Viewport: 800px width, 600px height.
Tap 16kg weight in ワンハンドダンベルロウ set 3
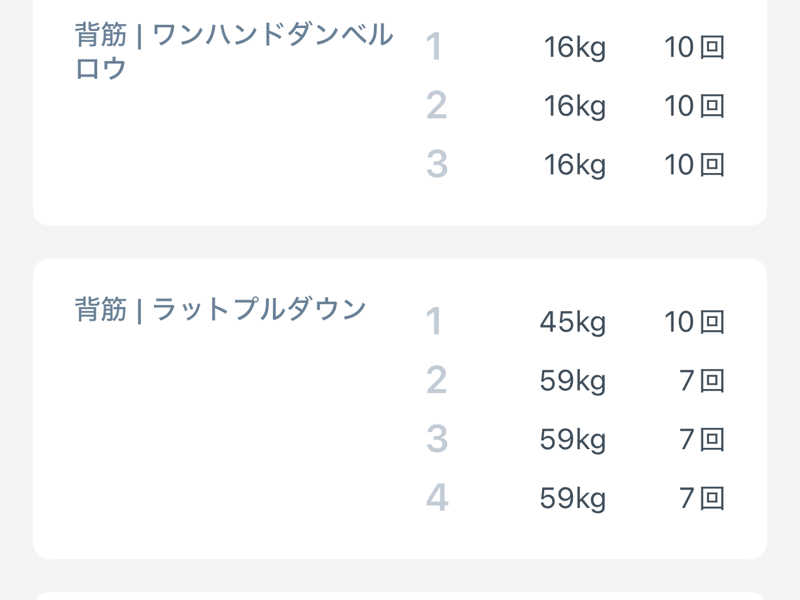(x=574, y=164)
